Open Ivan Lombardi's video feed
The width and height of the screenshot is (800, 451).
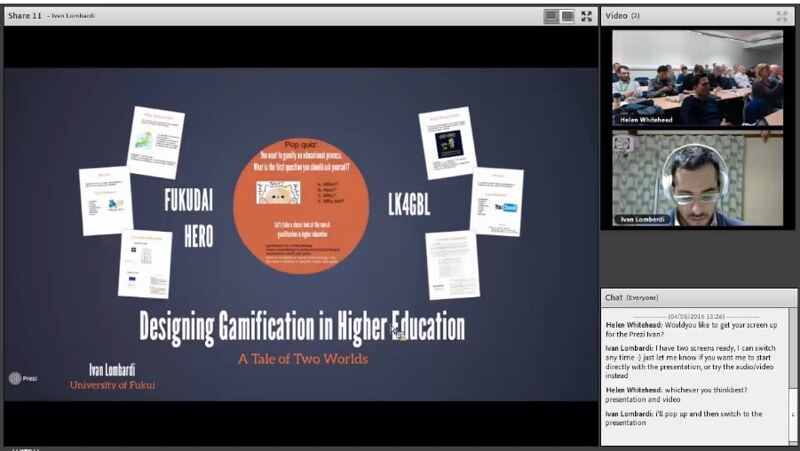[697, 178]
